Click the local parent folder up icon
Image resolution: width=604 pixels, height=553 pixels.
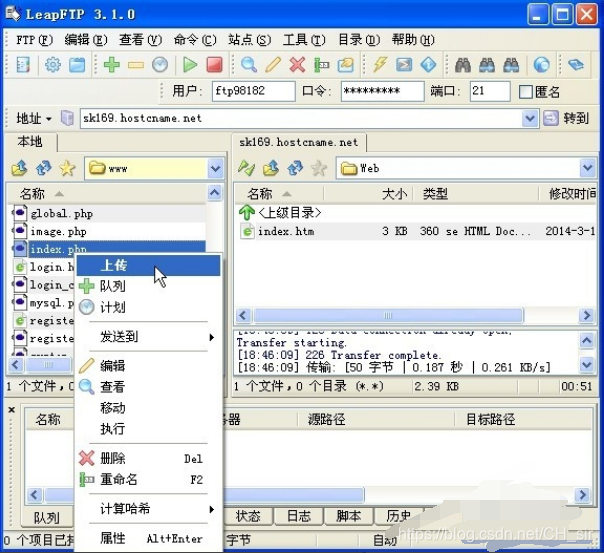[x=19, y=168]
